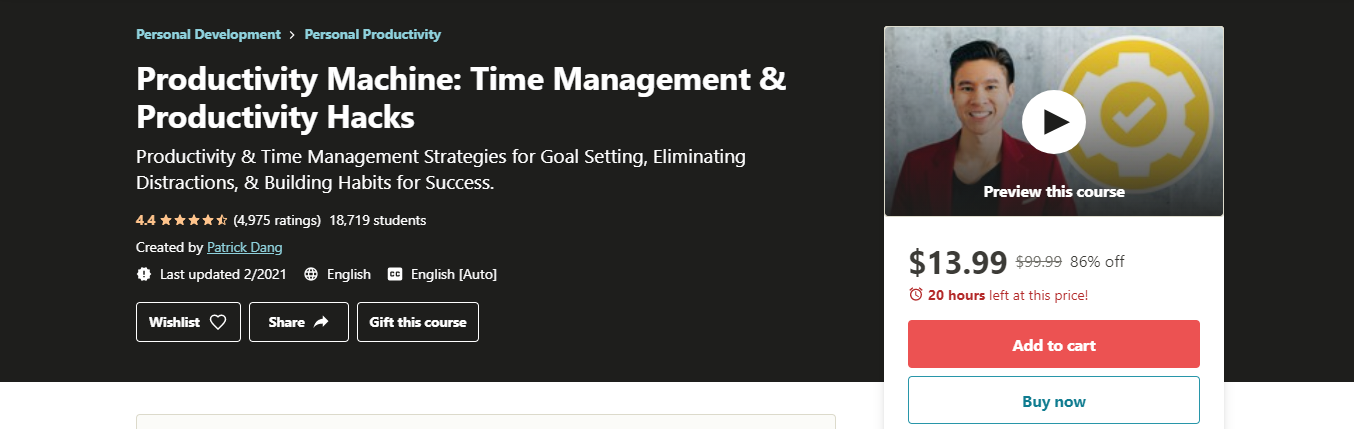Click the "Preview this course" label
Image resolution: width=1354 pixels, height=429 pixels.
1053,191
